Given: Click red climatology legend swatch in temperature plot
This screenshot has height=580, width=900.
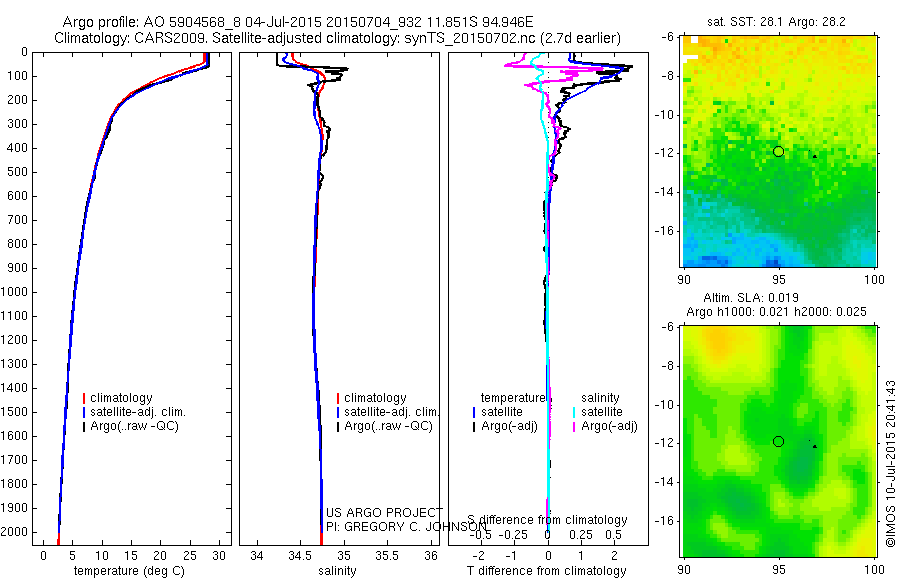Looking at the screenshot, I should click(x=84, y=398).
